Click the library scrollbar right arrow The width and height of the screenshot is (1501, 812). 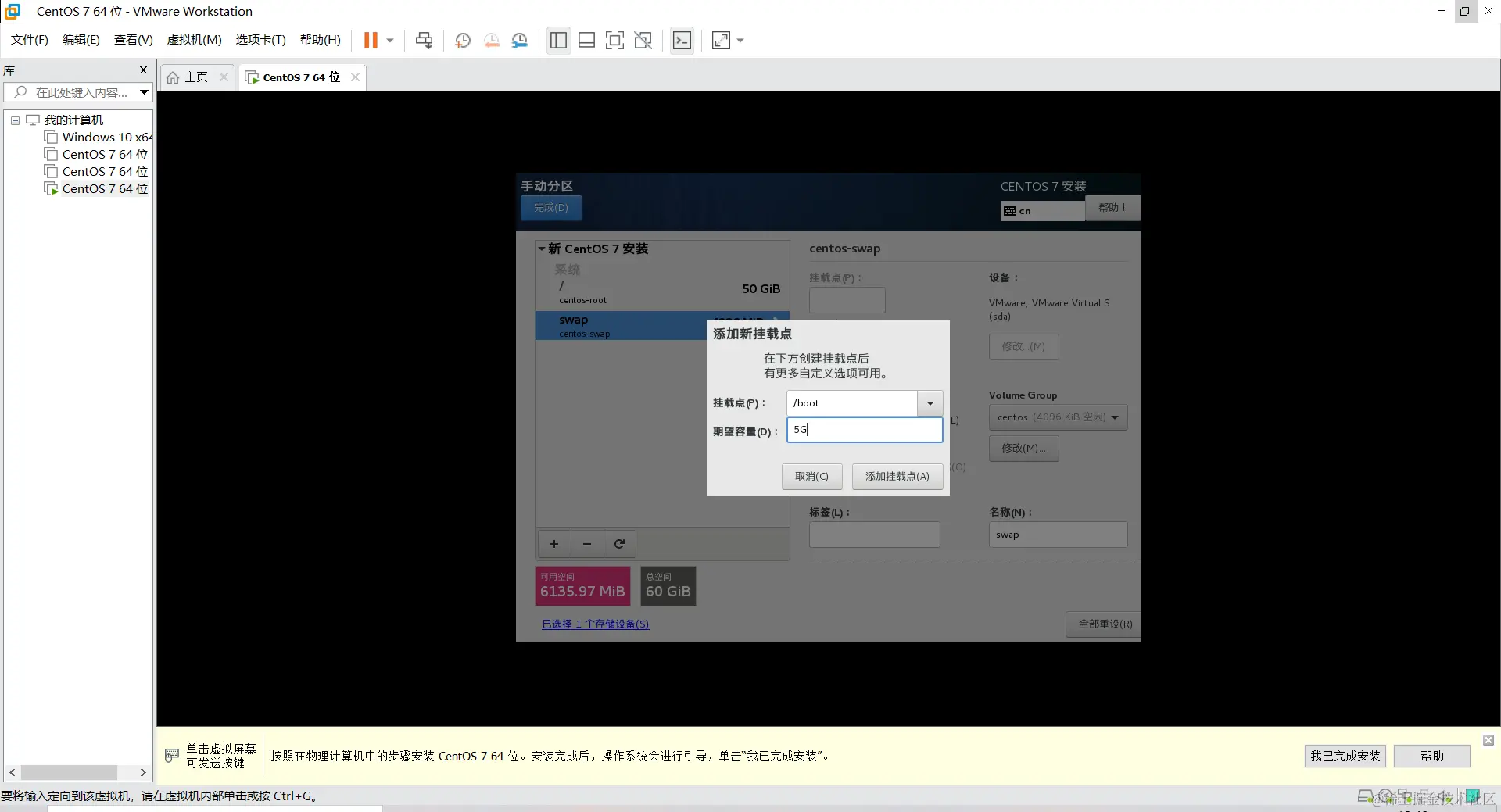pos(143,773)
